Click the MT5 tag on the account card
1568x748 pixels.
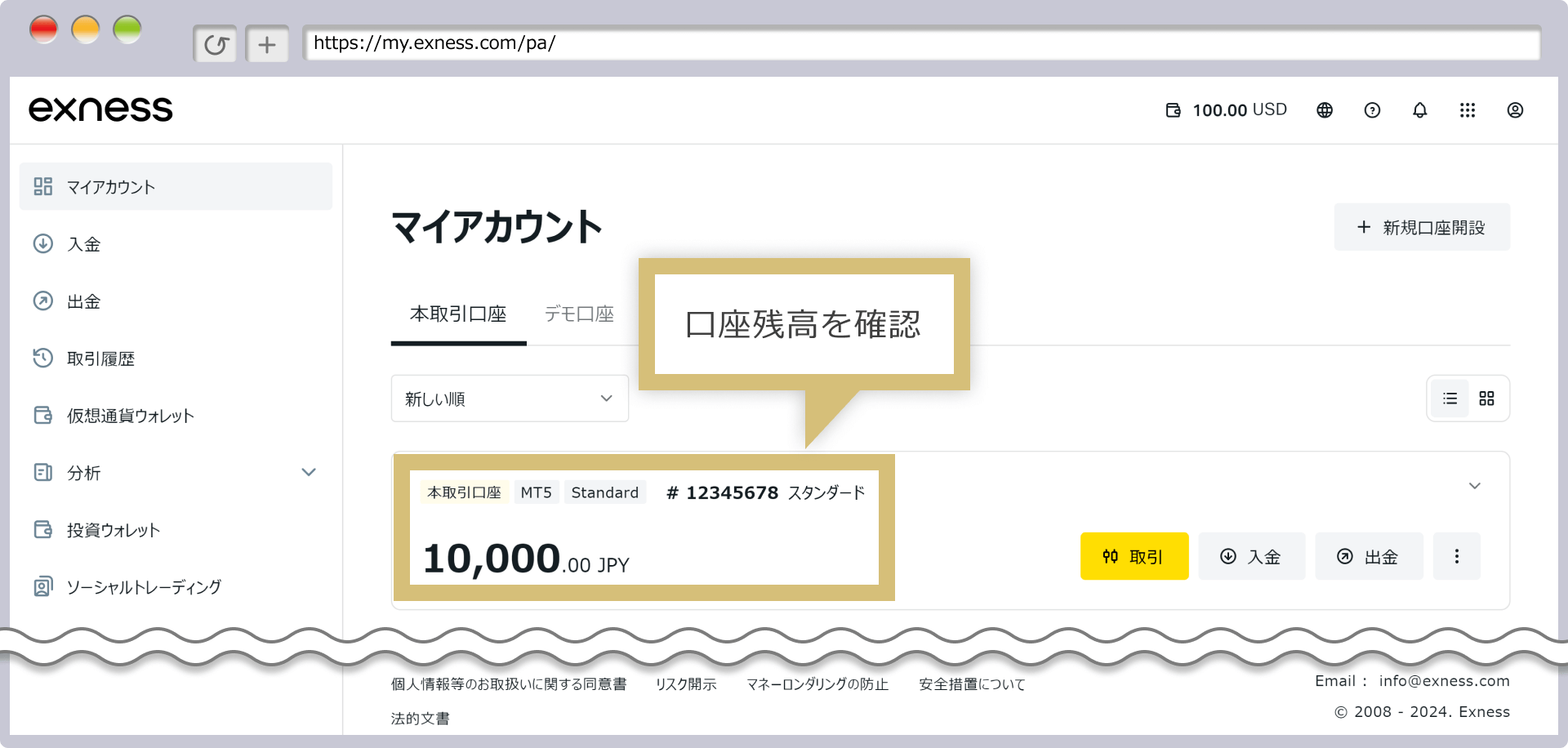[537, 492]
